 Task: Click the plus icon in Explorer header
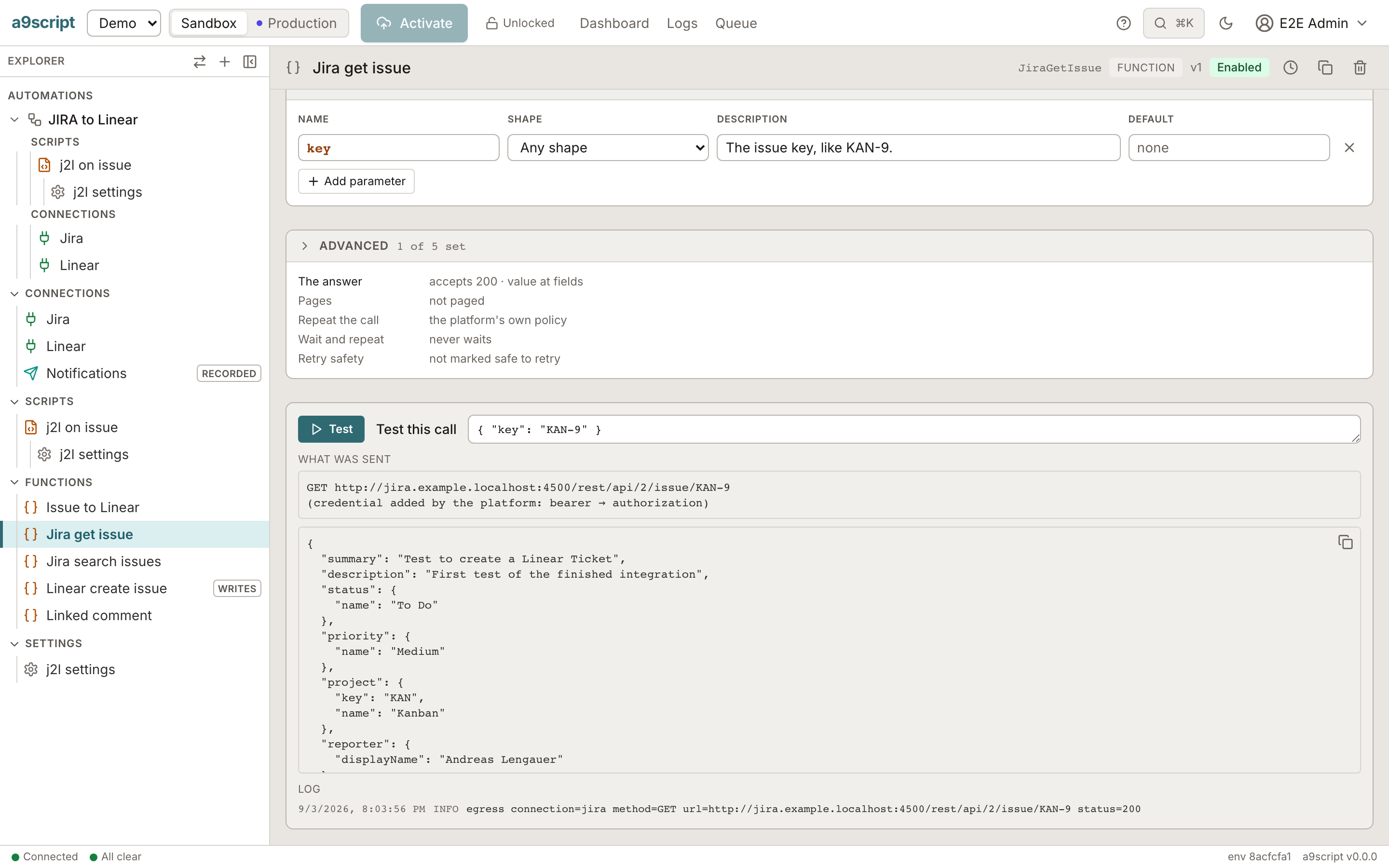click(x=224, y=61)
